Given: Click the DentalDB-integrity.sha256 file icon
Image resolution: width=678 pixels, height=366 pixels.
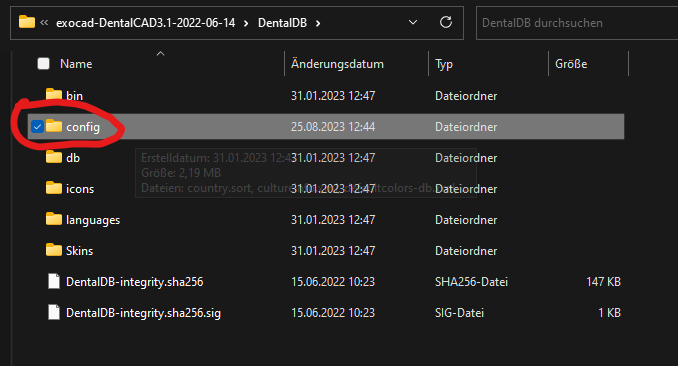Looking at the screenshot, I should (54, 281).
